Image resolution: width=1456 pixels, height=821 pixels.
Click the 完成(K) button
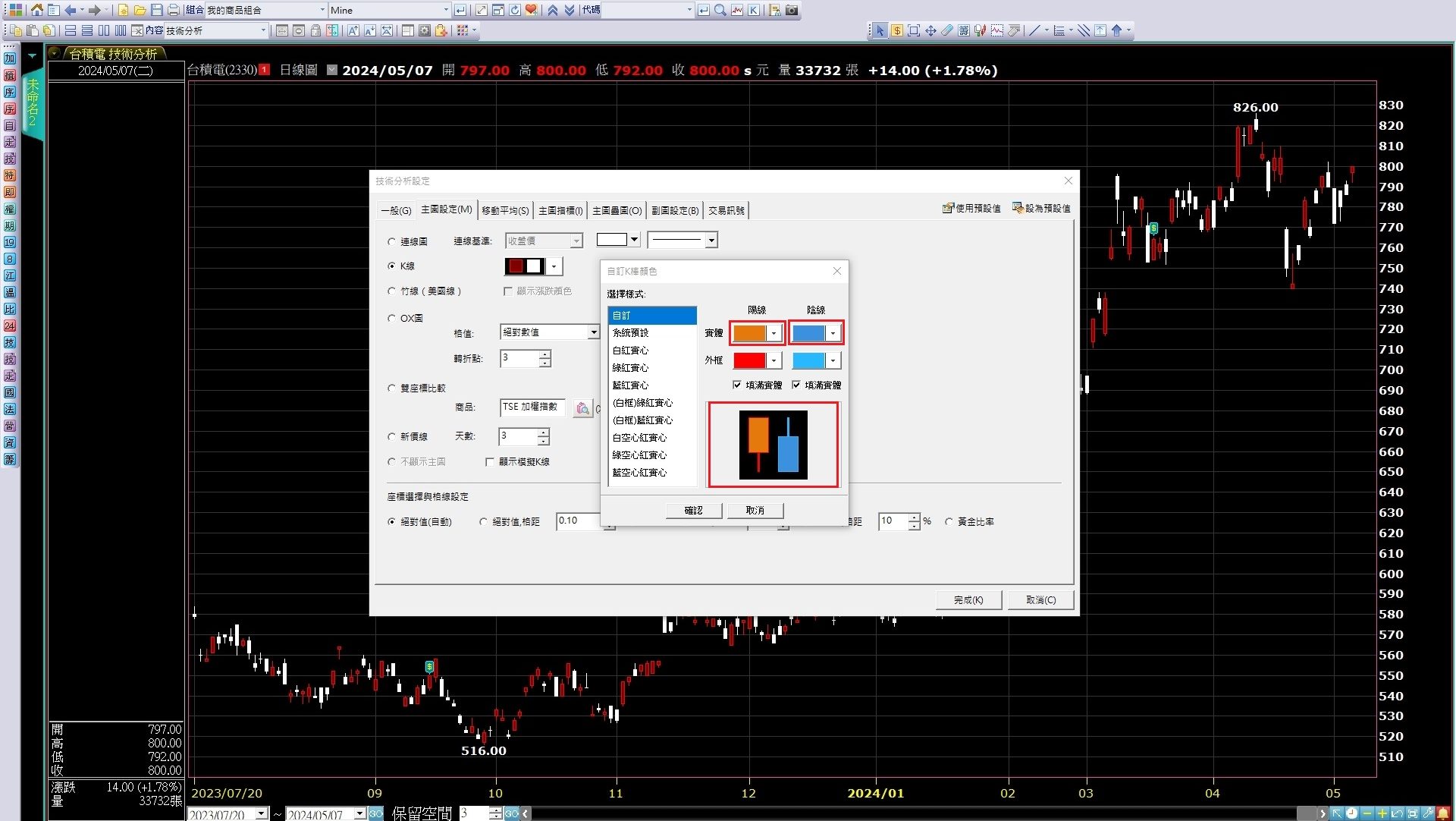click(968, 600)
